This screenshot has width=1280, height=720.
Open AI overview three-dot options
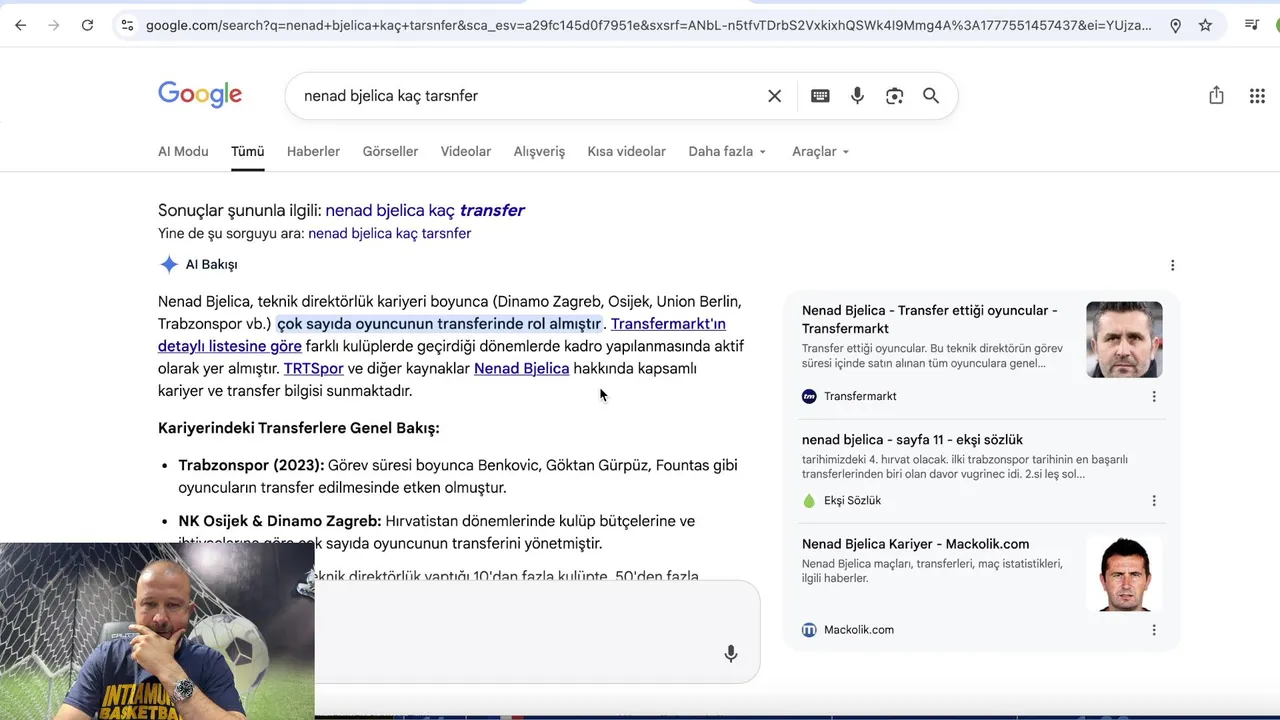tap(1172, 265)
